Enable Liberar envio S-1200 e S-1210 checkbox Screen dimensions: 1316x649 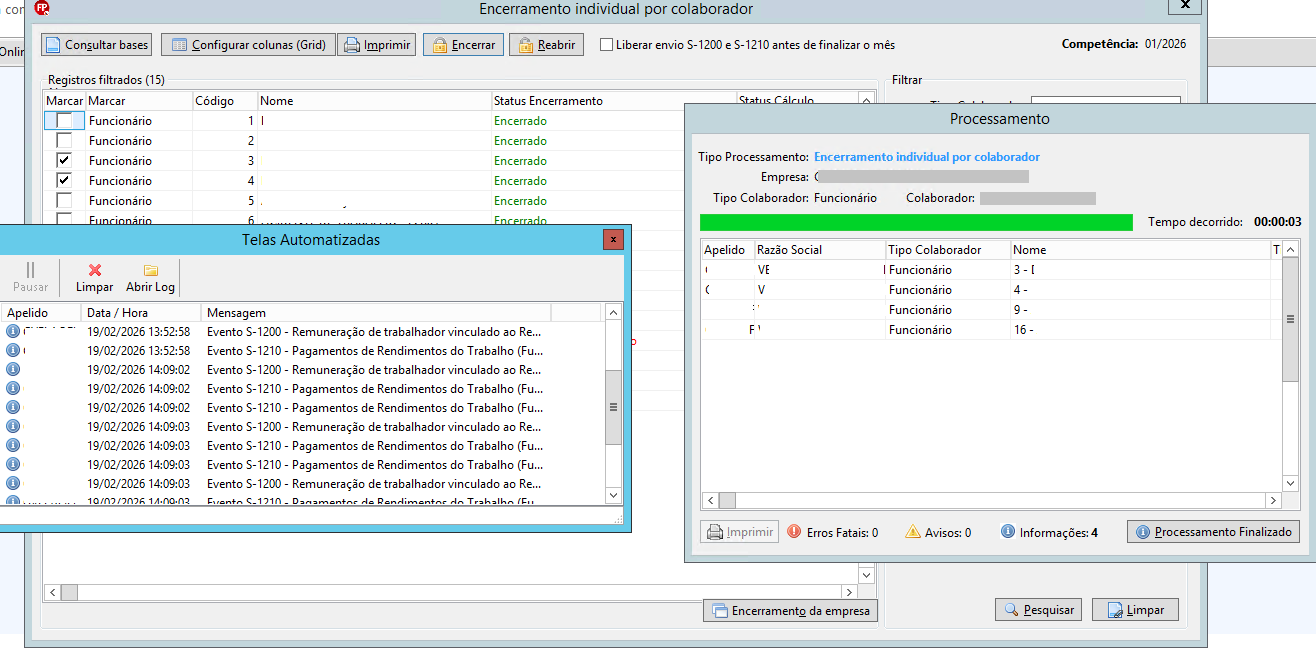606,45
